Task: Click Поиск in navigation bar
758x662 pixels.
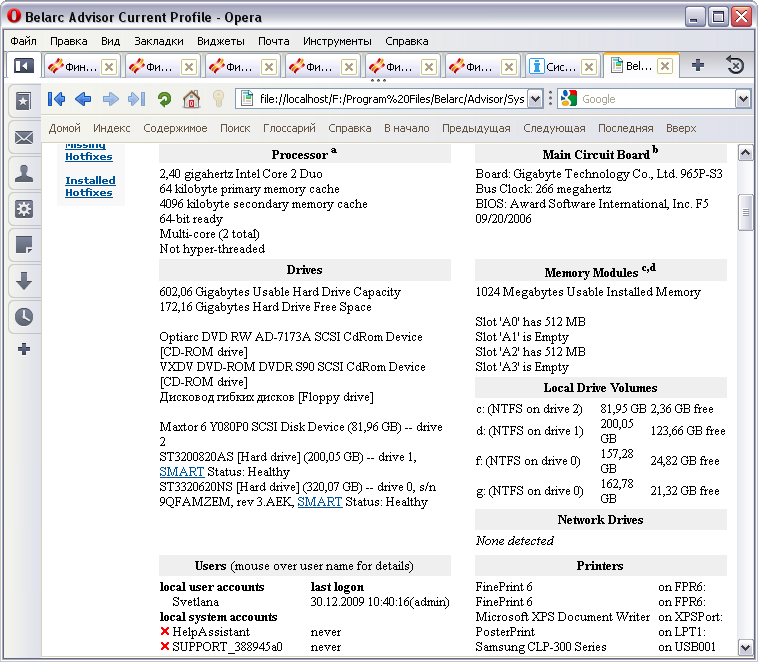Action: coord(235,128)
